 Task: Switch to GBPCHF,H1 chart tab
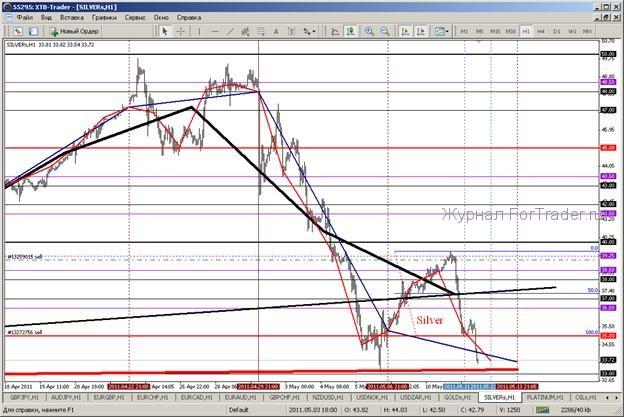[284, 397]
